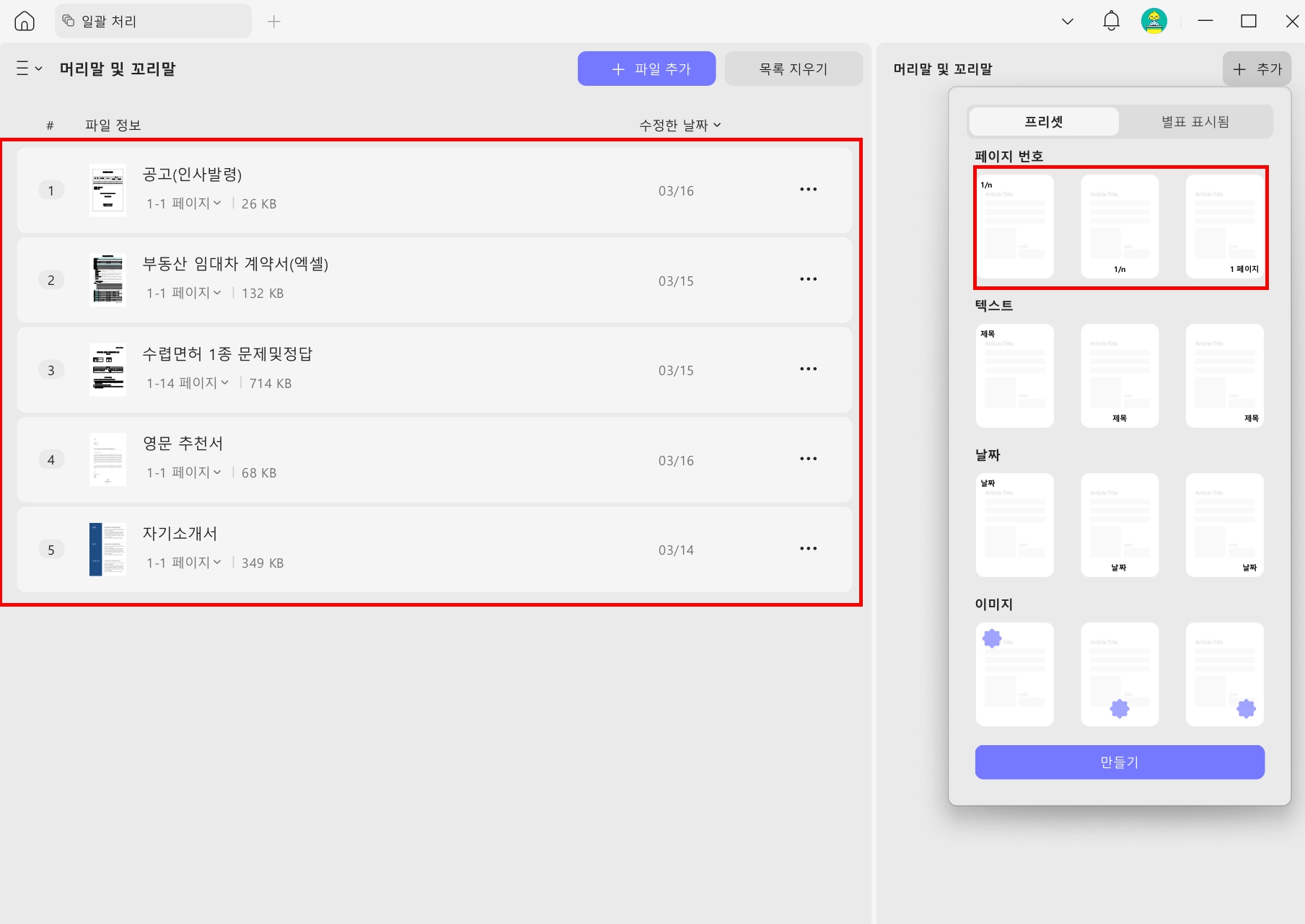
Task: Expand page range of 공고(인사발령)
Action: pyautogui.click(x=184, y=203)
